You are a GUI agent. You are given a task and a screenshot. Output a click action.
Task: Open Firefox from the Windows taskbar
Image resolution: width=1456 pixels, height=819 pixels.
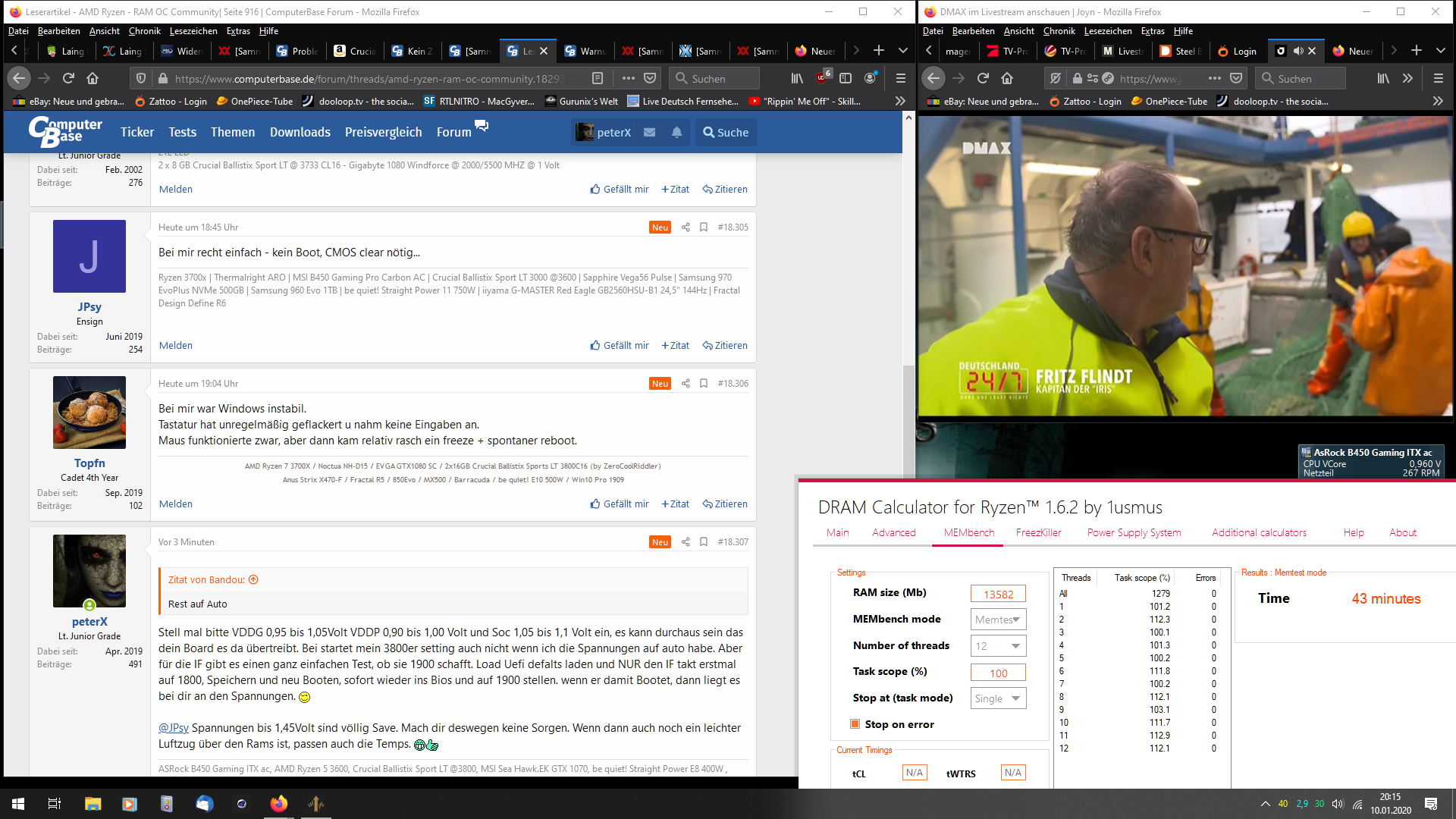(279, 804)
